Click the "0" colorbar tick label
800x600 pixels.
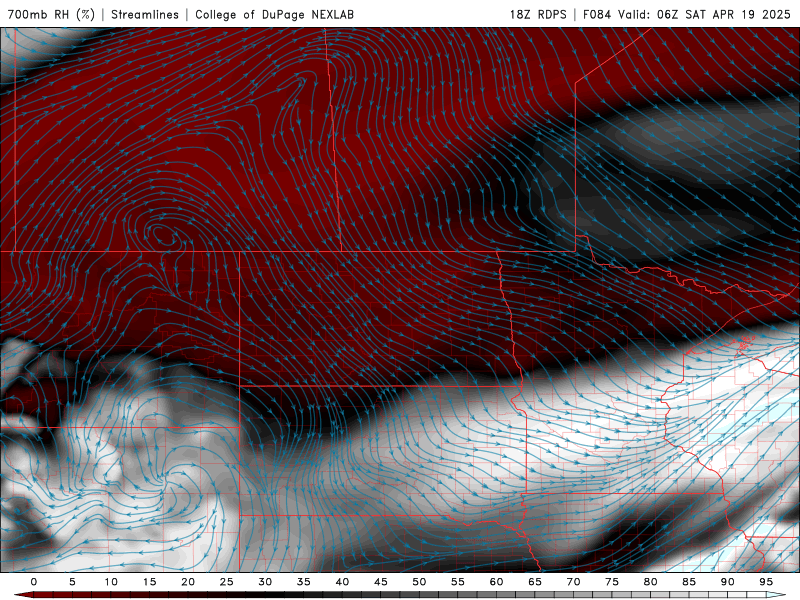coord(34,582)
